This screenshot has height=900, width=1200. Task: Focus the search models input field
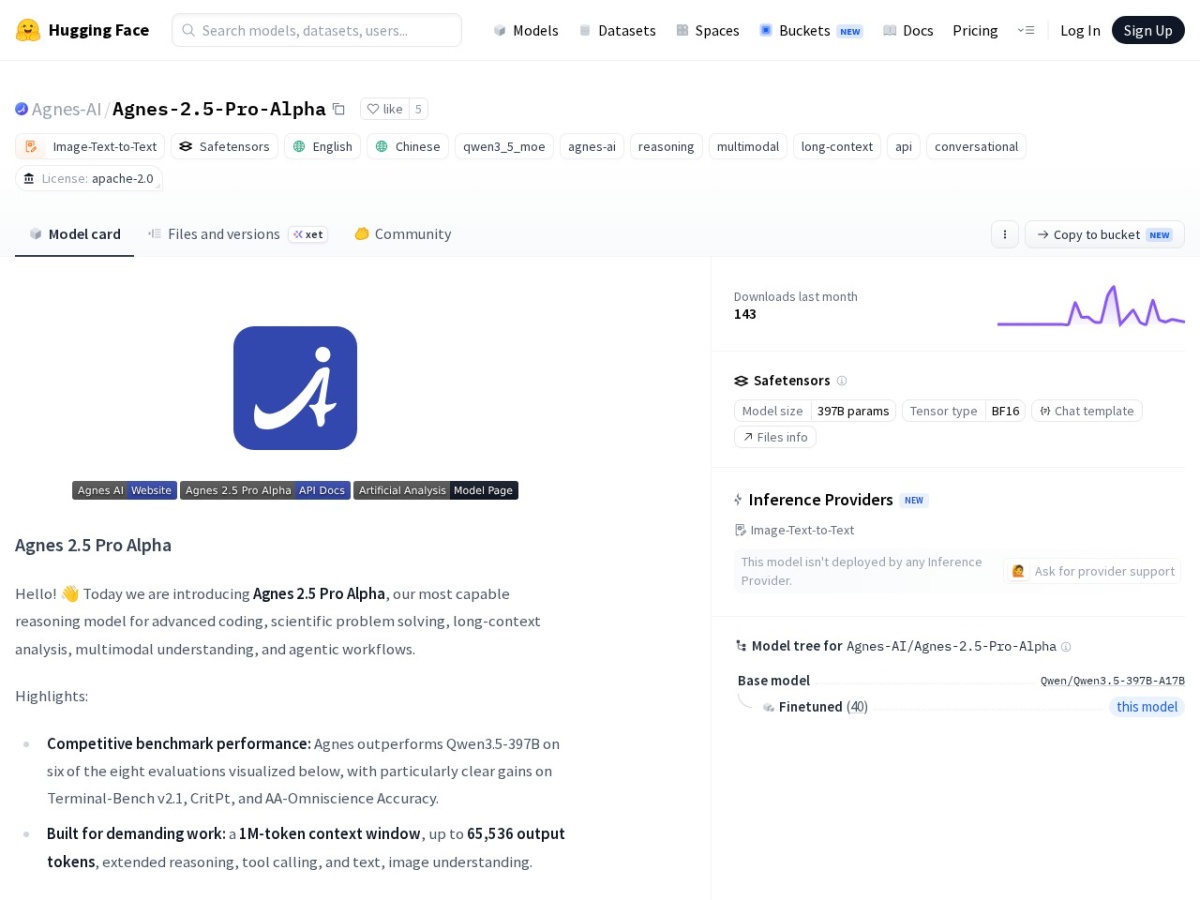[x=317, y=30]
